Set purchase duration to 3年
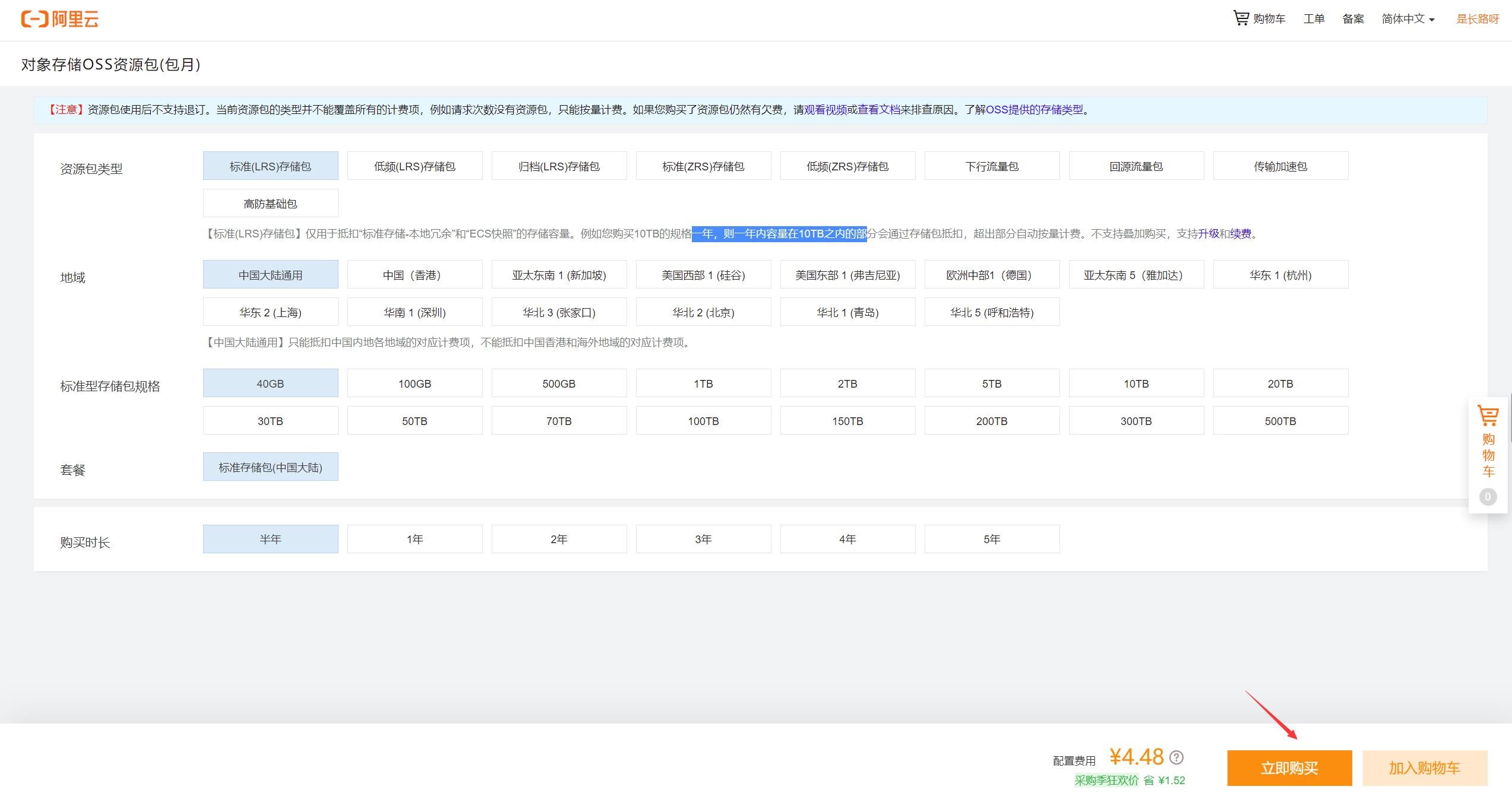The height and width of the screenshot is (799, 1512). pyautogui.click(x=703, y=539)
